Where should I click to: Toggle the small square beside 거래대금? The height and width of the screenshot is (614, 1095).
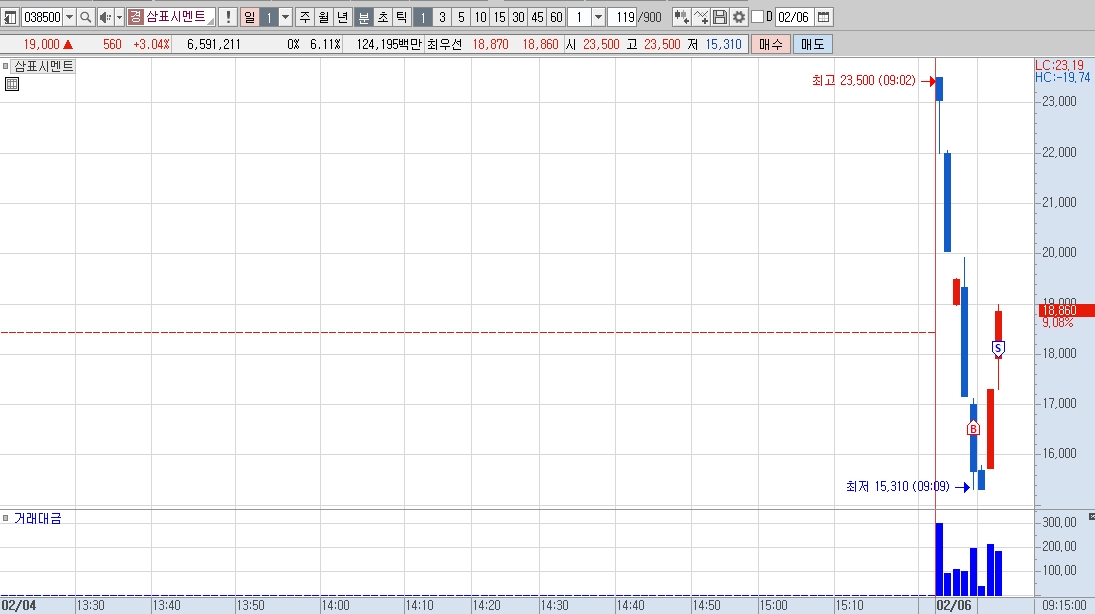6,518
